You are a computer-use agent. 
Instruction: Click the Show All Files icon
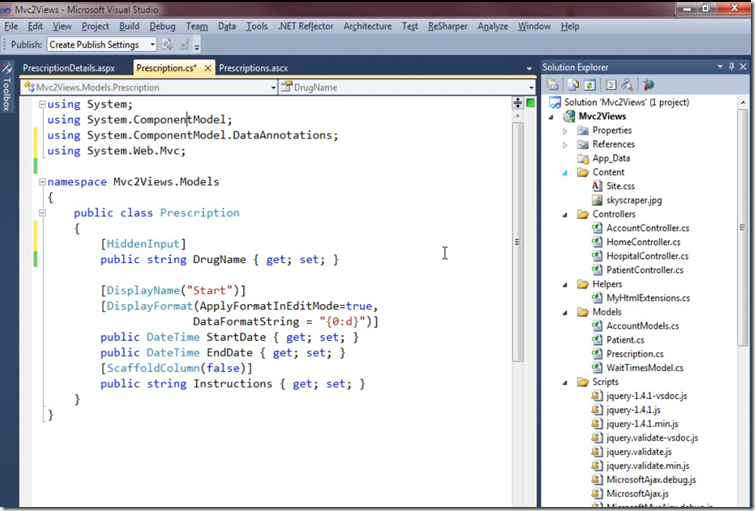point(573,85)
